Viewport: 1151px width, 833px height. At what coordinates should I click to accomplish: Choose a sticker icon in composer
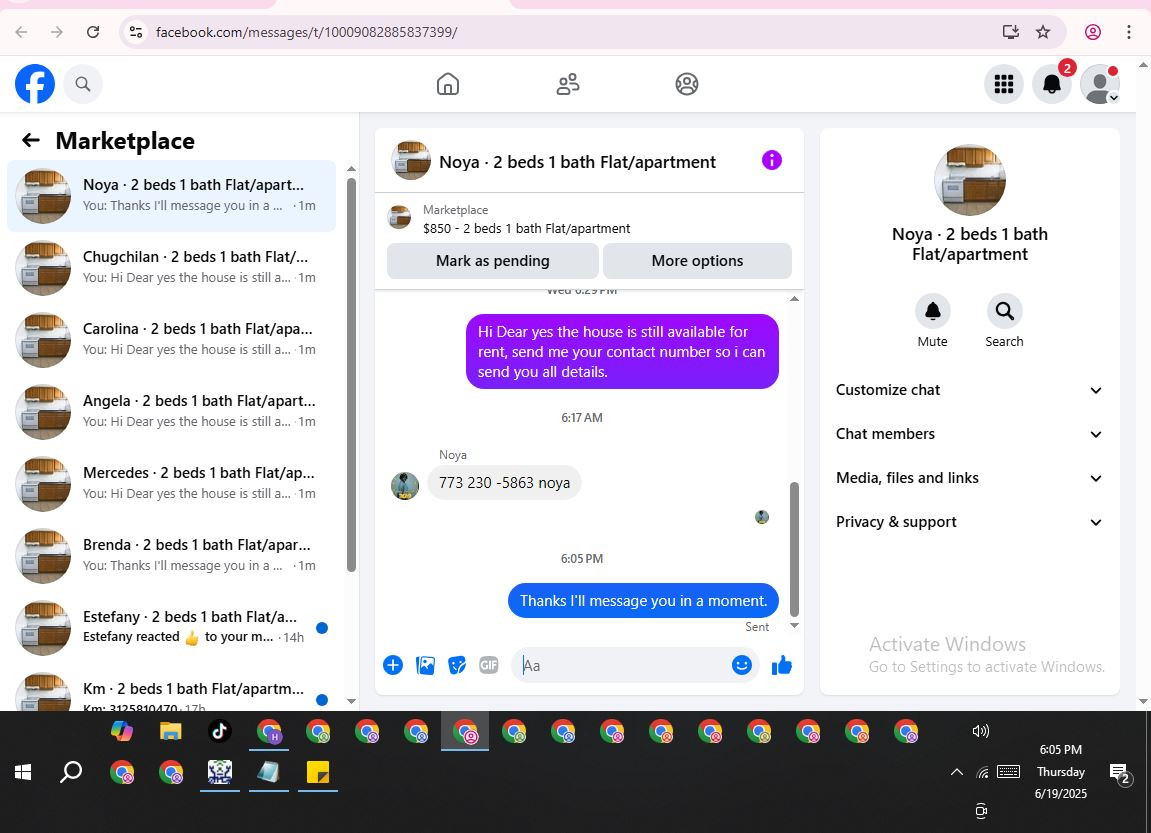point(457,665)
